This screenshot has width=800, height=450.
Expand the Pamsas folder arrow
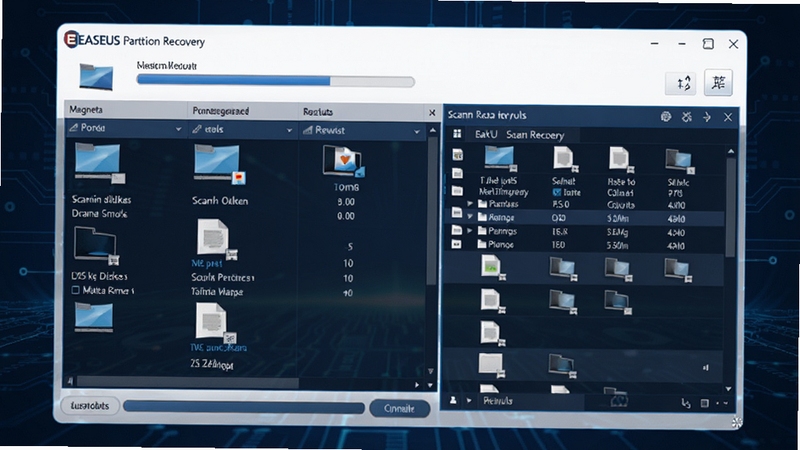tap(470, 204)
